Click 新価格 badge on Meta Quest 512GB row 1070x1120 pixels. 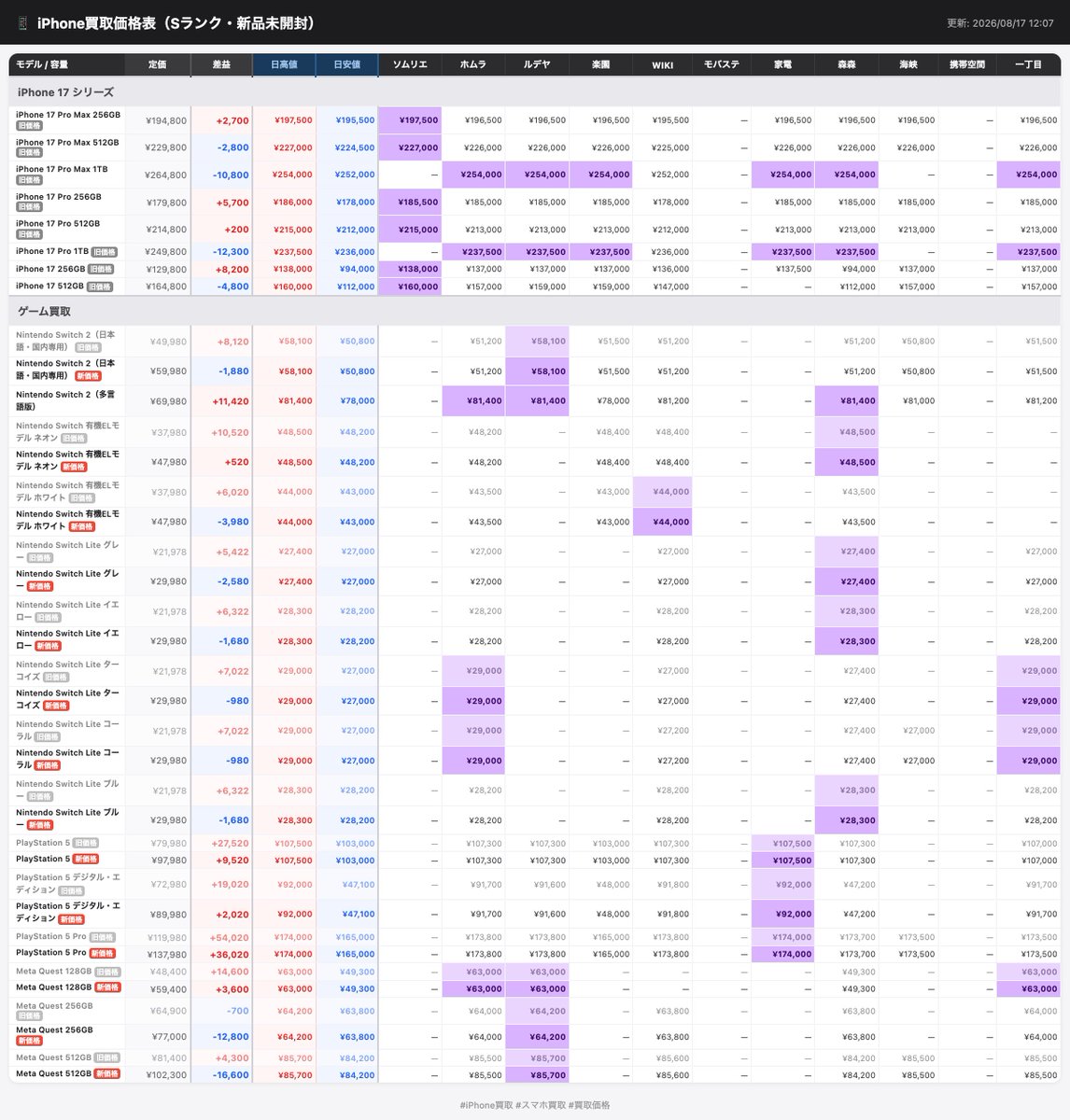coord(108,1074)
